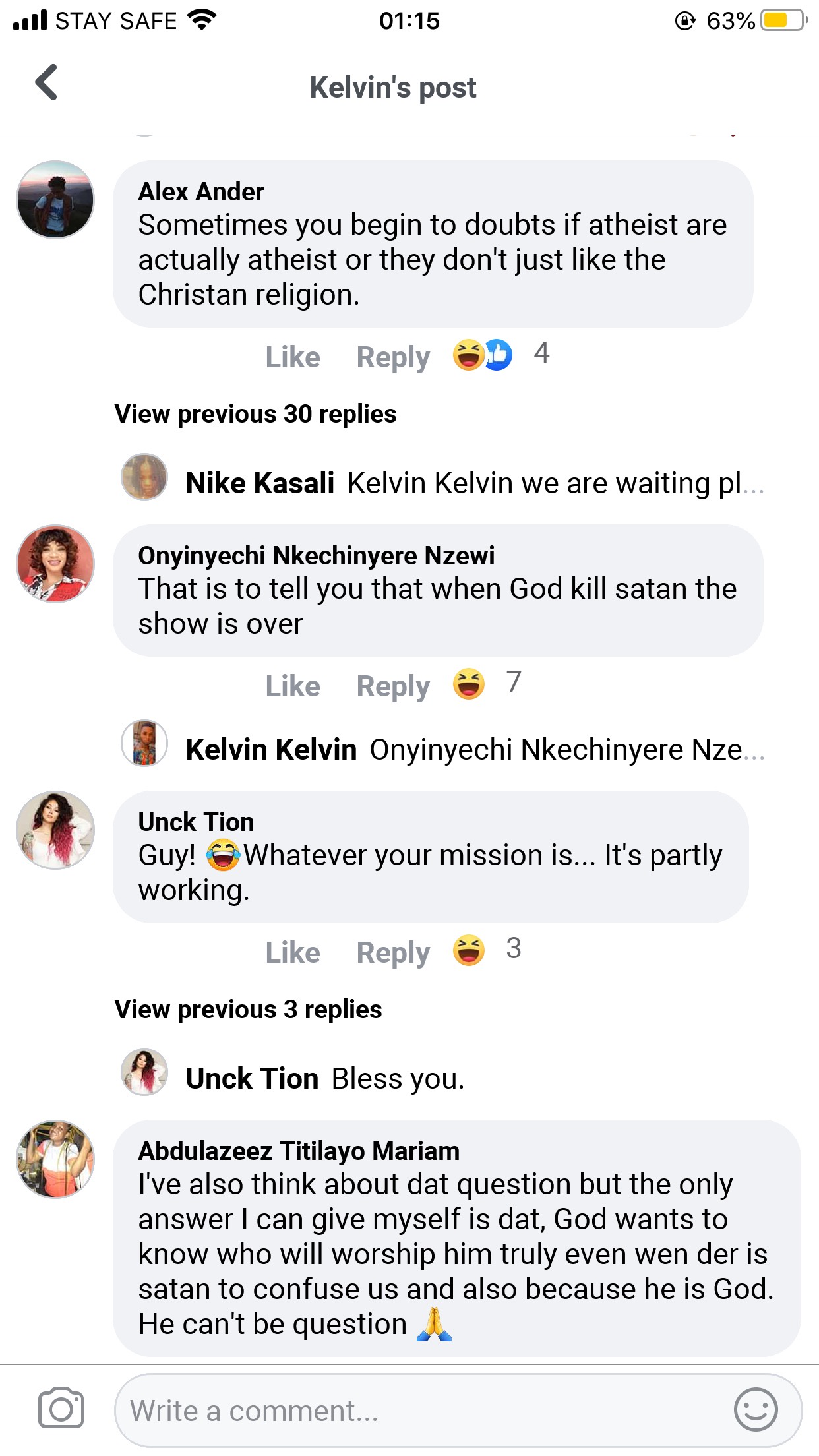
Task: Open Kelvin Kelvin's truncated reply
Action: pos(475,750)
